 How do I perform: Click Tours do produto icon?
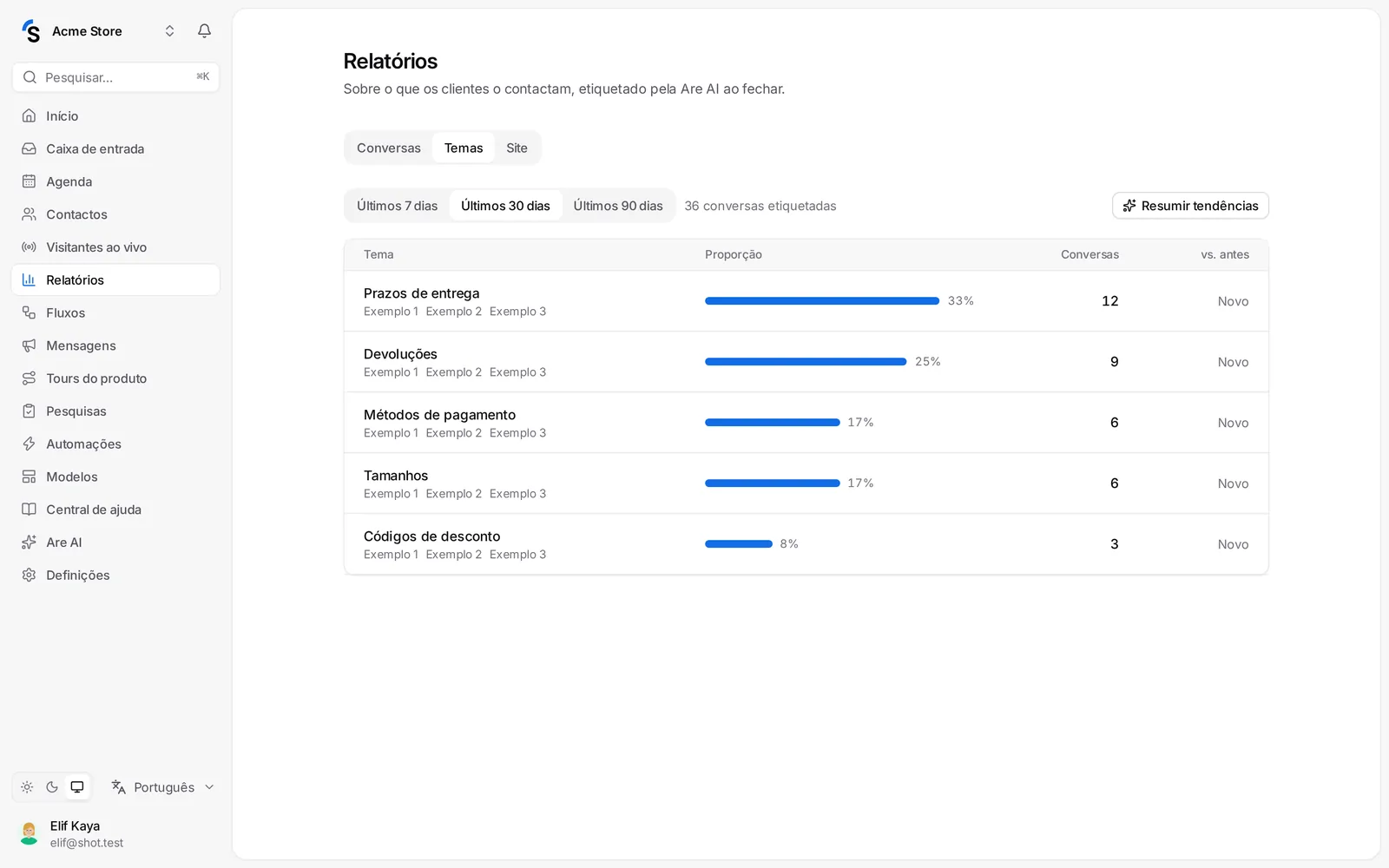(29, 378)
